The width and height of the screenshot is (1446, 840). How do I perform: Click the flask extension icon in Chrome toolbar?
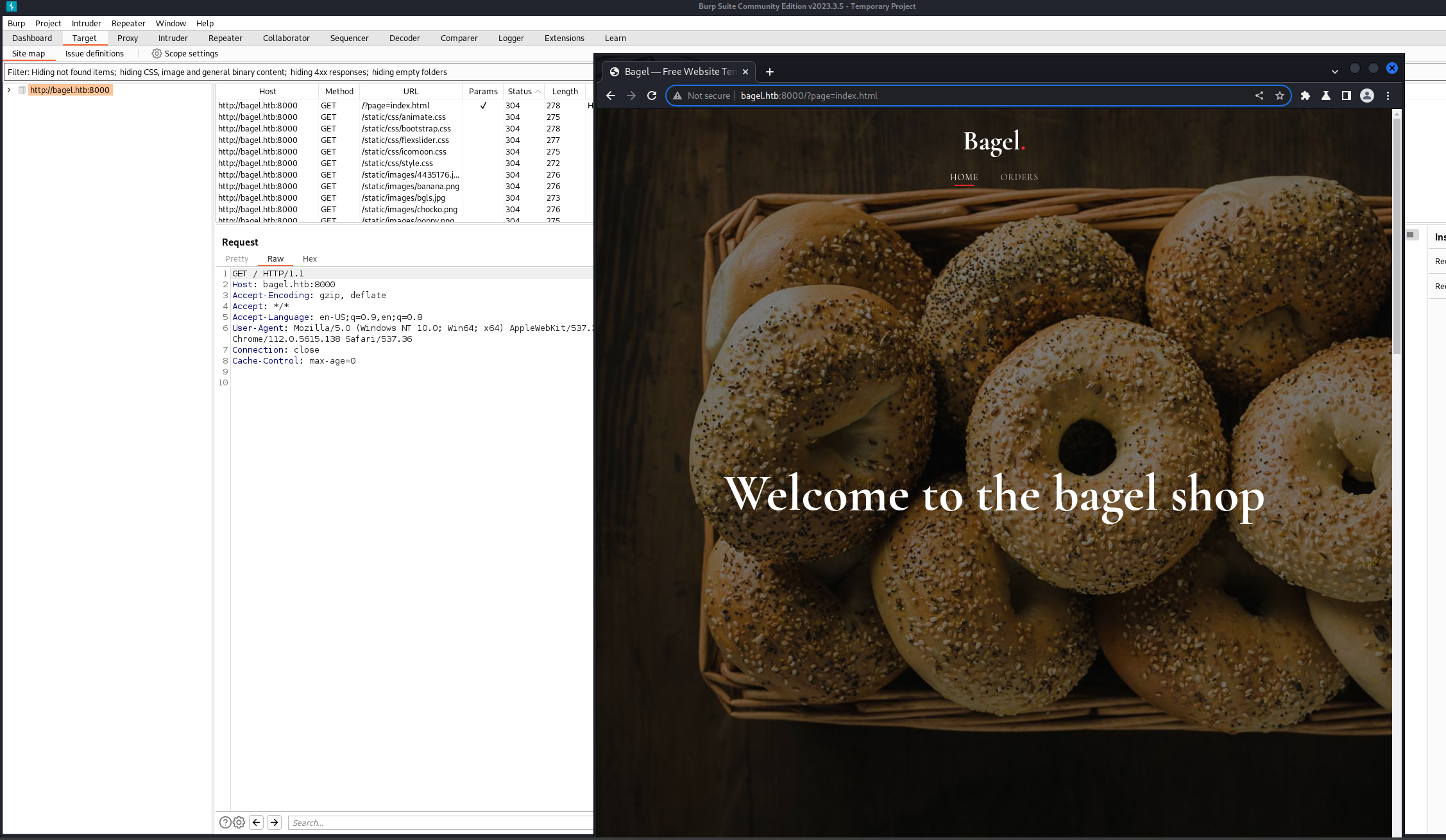coord(1325,95)
